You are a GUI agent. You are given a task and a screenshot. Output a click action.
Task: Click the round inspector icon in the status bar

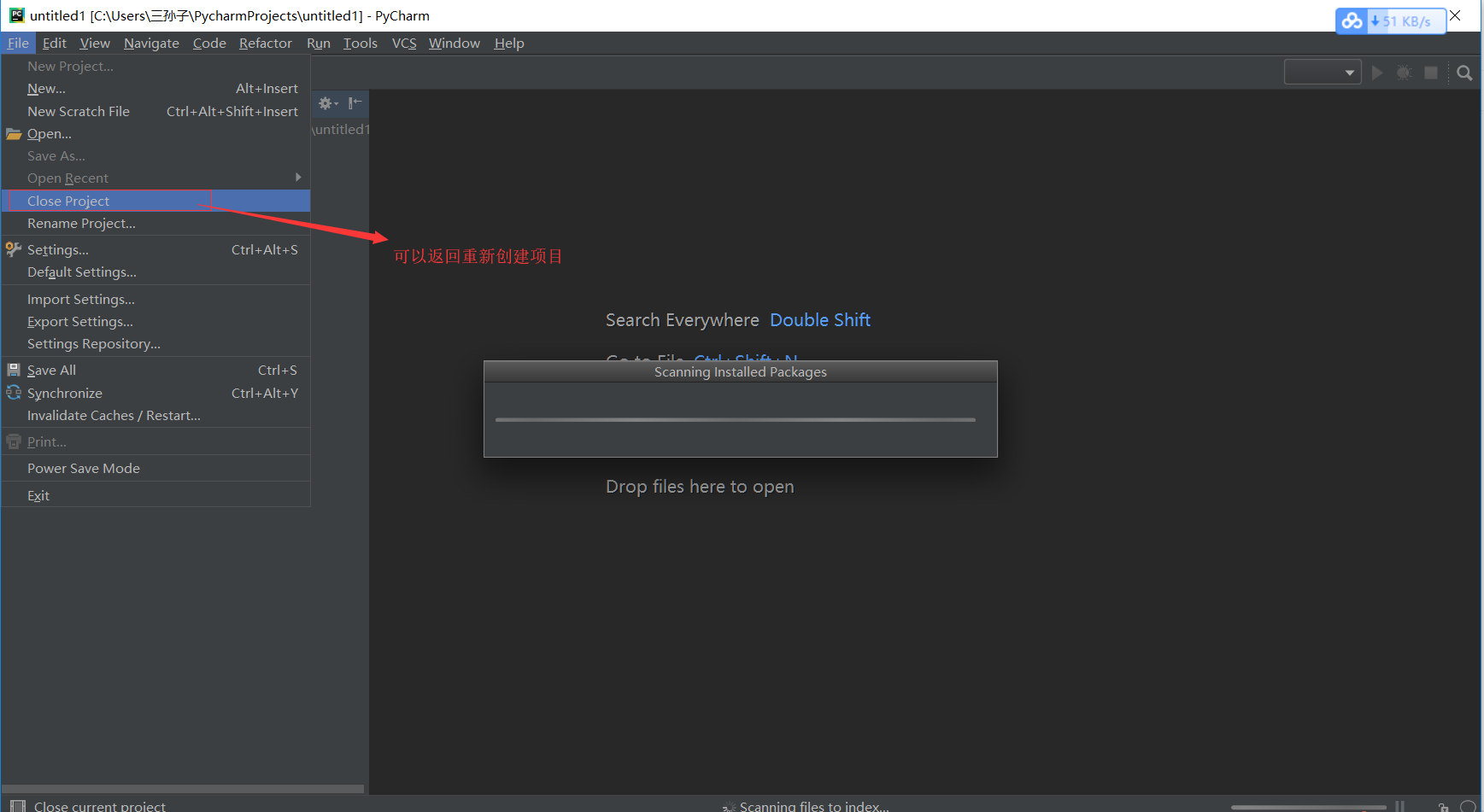tap(1468, 807)
